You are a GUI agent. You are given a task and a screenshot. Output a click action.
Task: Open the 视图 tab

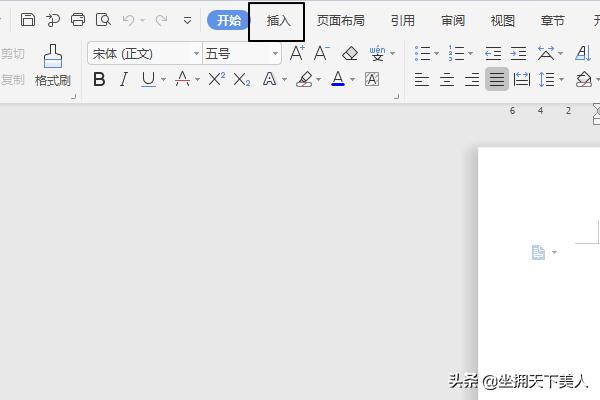(502, 21)
